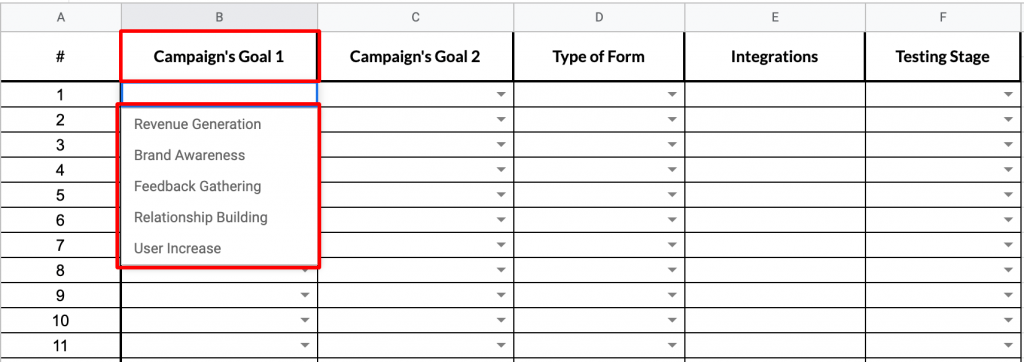Open Testing Stage dropdown arrow in row 11

coord(1009,346)
